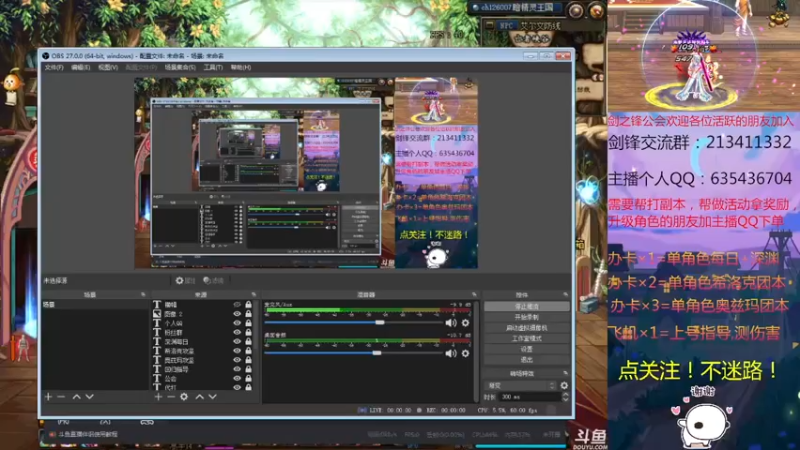This screenshot has width=800, height=450.
Task: Move the scene down with the arrow
Action: (x=89, y=396)
